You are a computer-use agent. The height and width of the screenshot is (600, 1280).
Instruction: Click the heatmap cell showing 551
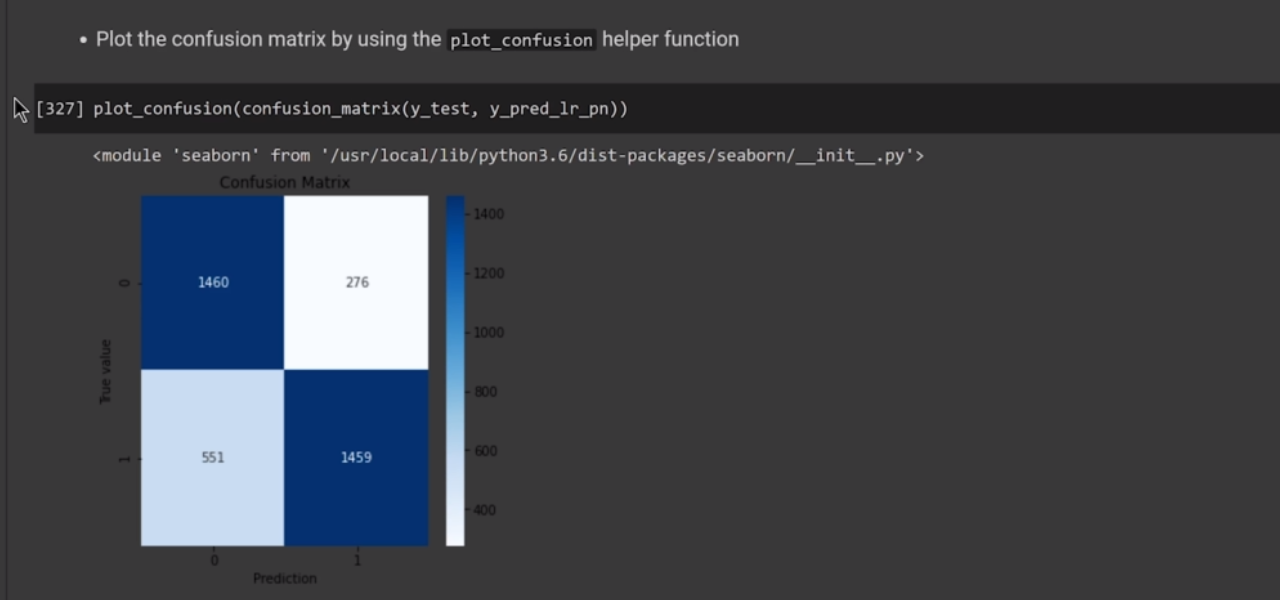pos(213,458)
